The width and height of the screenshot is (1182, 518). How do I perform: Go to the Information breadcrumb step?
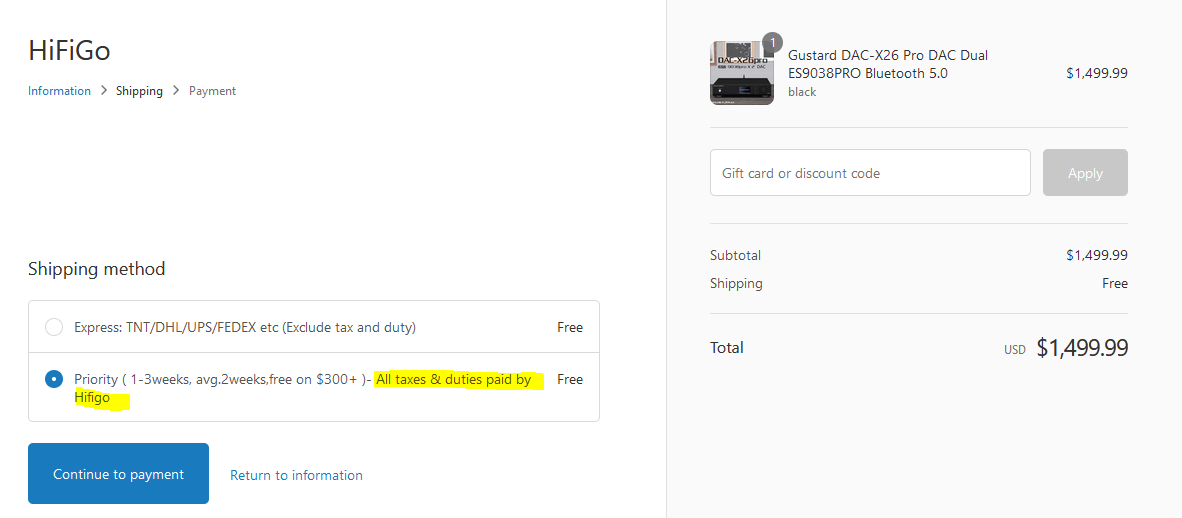point(60,90)
